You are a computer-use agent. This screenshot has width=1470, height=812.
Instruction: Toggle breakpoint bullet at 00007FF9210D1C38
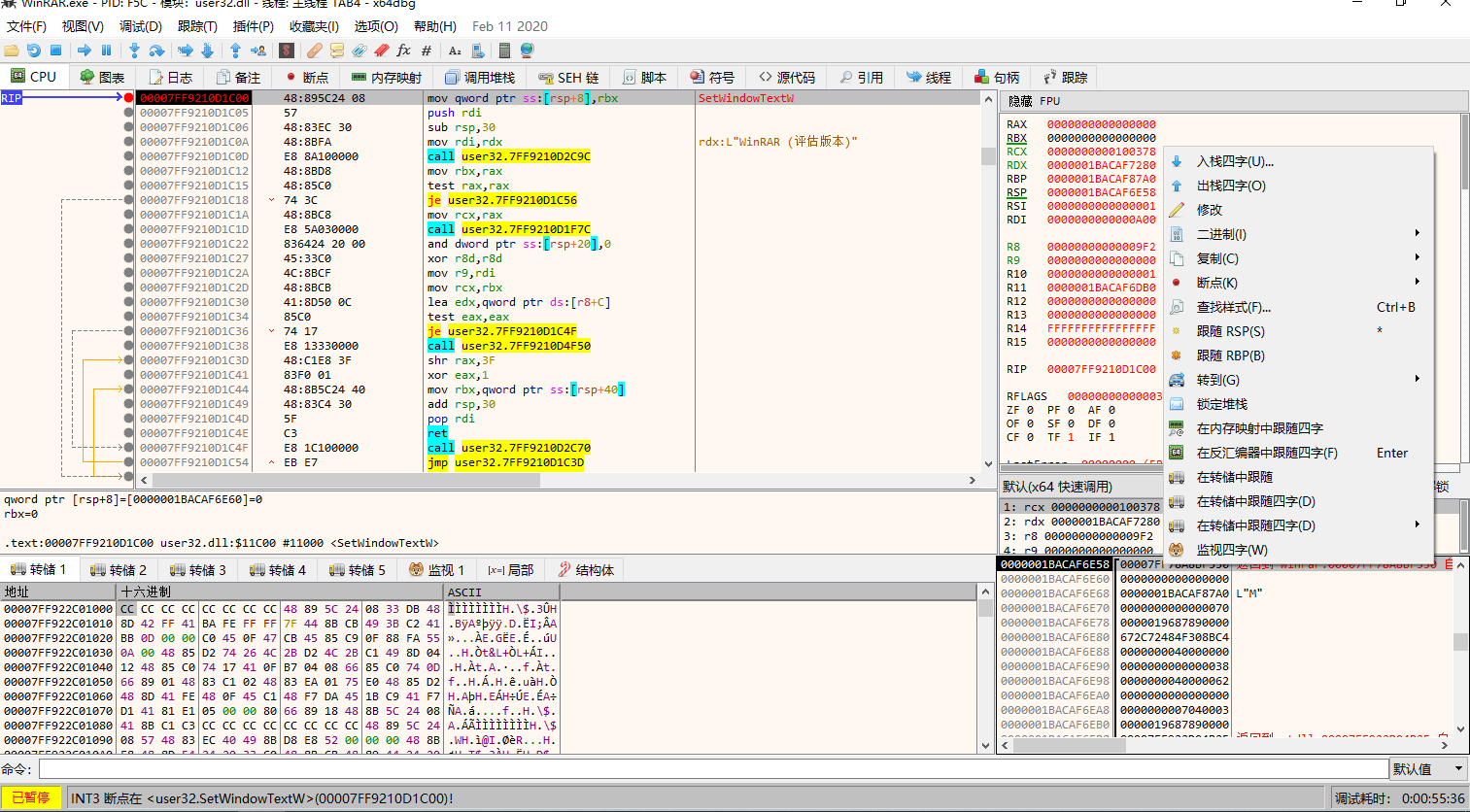[x=129, y=346]
